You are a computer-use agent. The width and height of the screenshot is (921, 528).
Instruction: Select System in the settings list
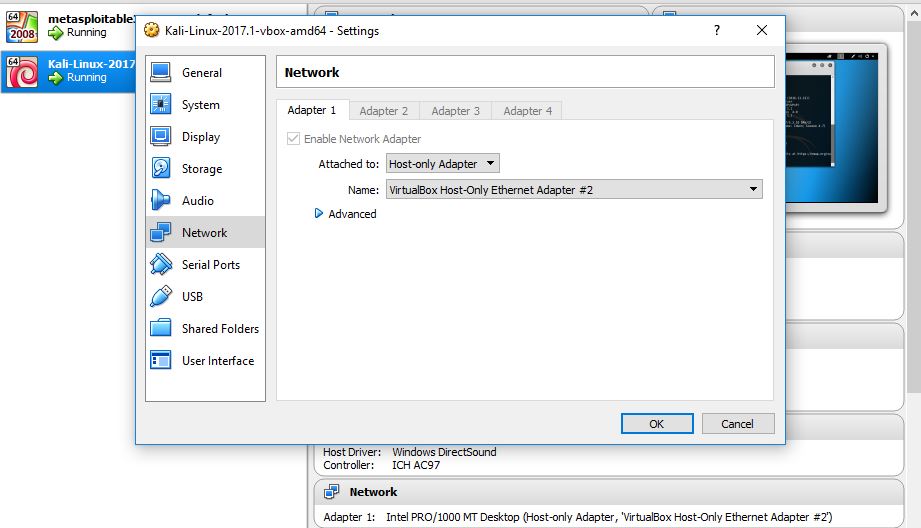click(205, 105)
